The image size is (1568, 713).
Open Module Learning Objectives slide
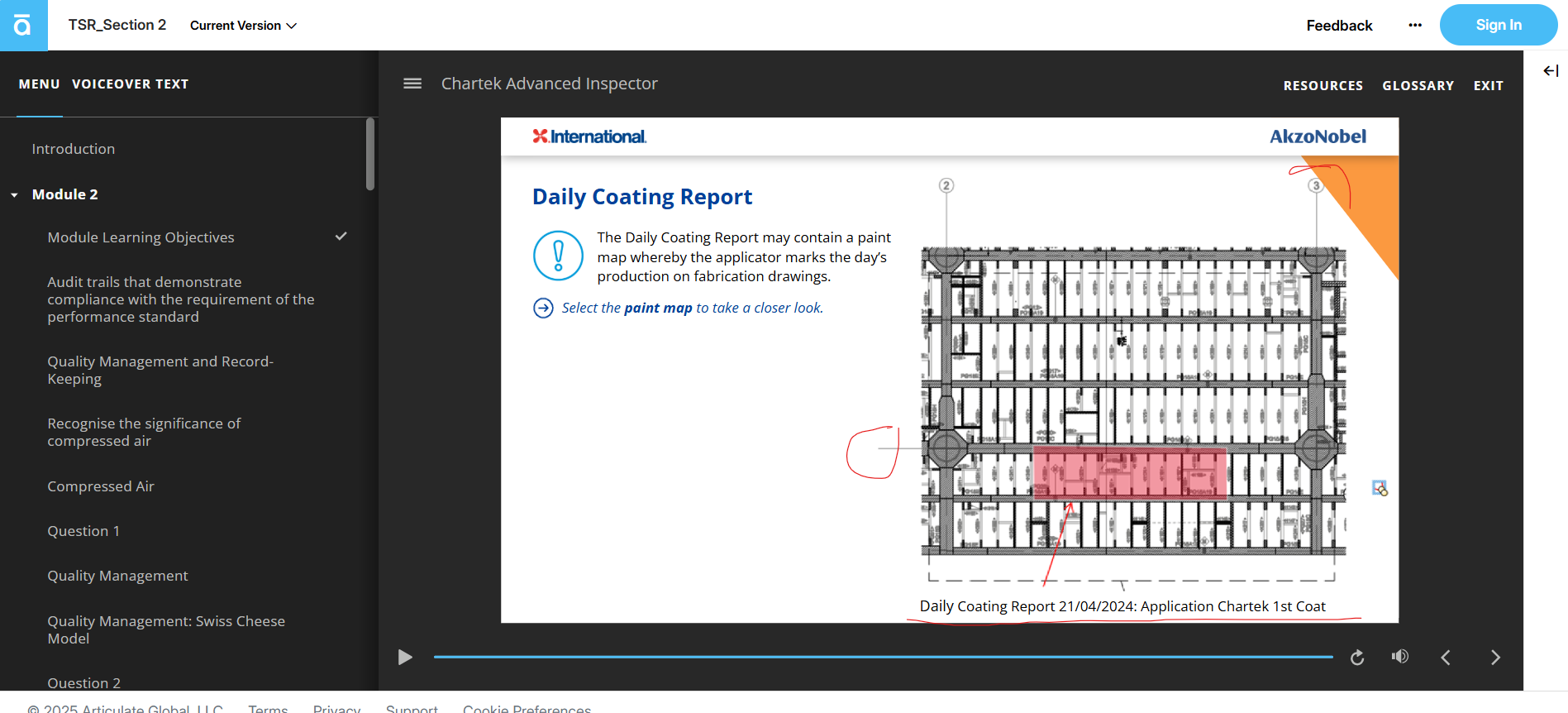coord(141,237)
